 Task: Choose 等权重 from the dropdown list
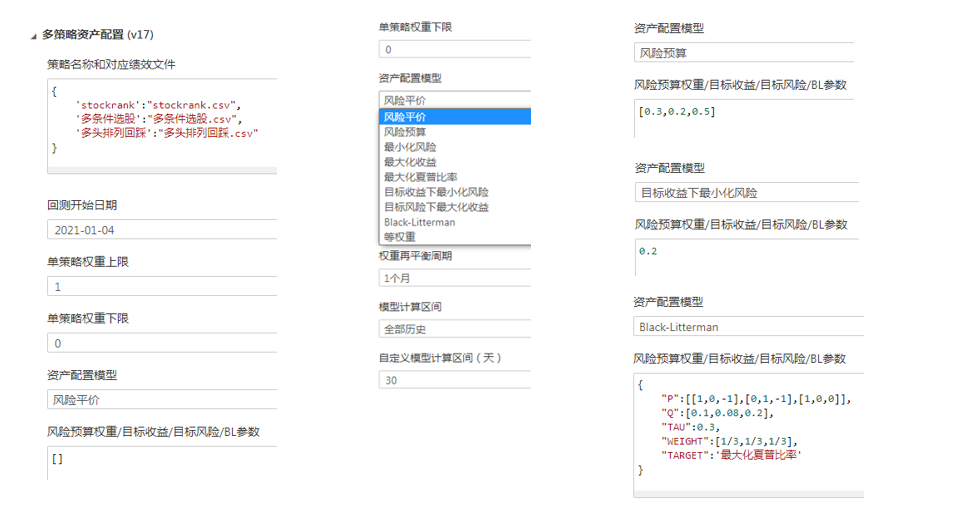click(x=455, y=236)
